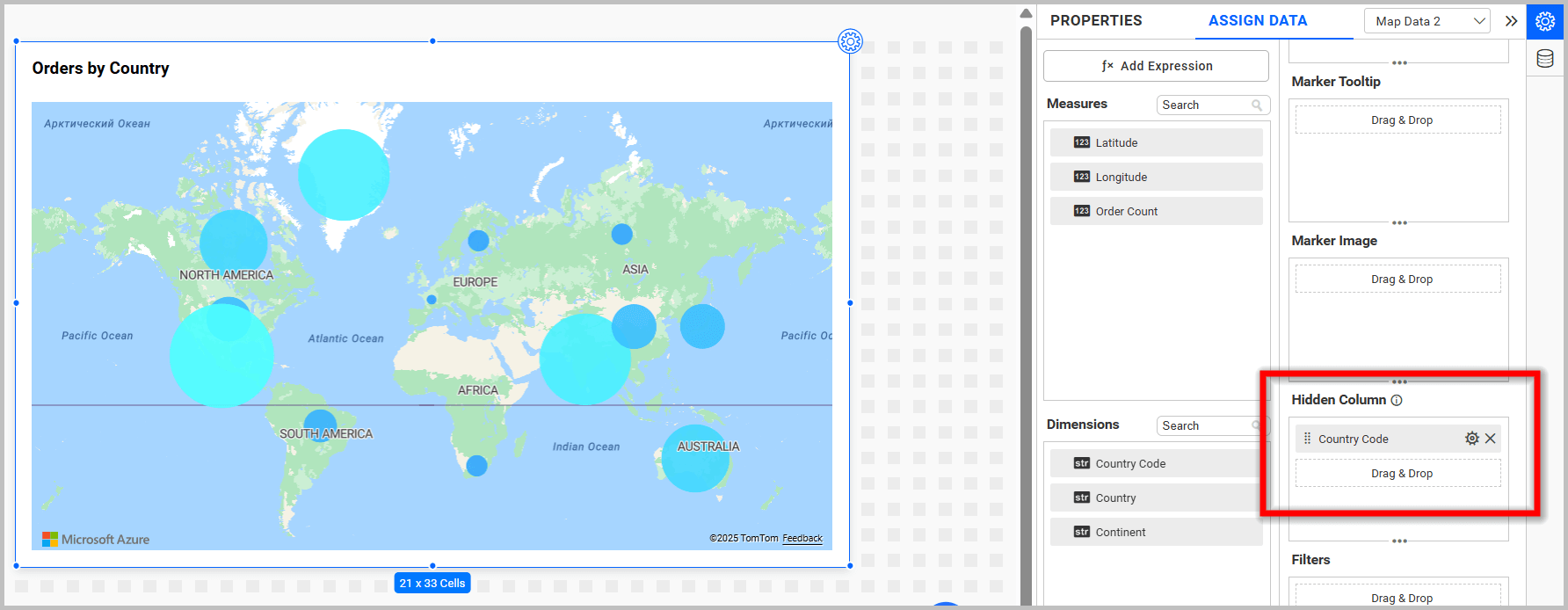Open Country Code hidden column settings gear
1568x610 pixels.
point(1471,439)
